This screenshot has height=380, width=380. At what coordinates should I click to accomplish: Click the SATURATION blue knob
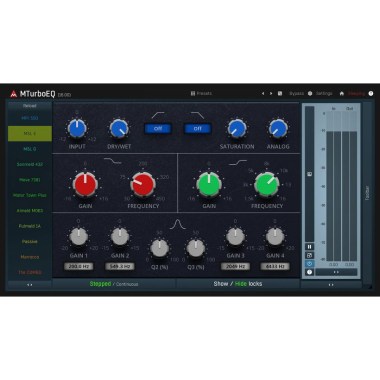(x=237, y=129)
